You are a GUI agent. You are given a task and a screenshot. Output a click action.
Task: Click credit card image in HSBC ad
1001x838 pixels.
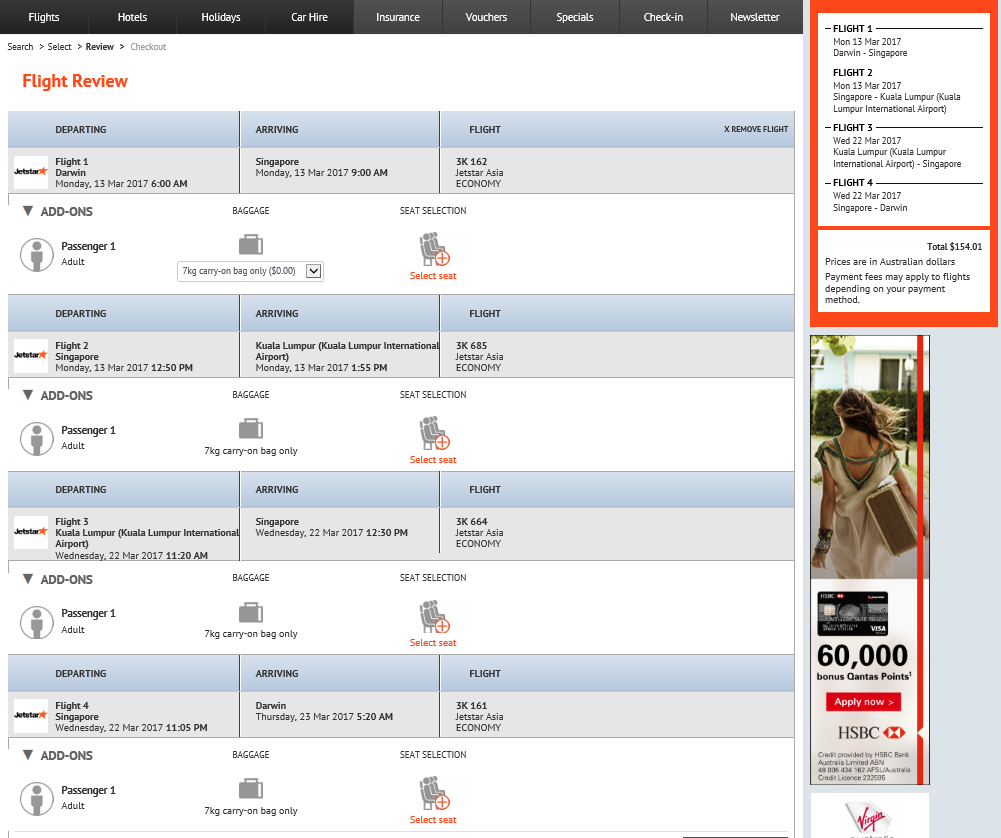pos(852,614)
